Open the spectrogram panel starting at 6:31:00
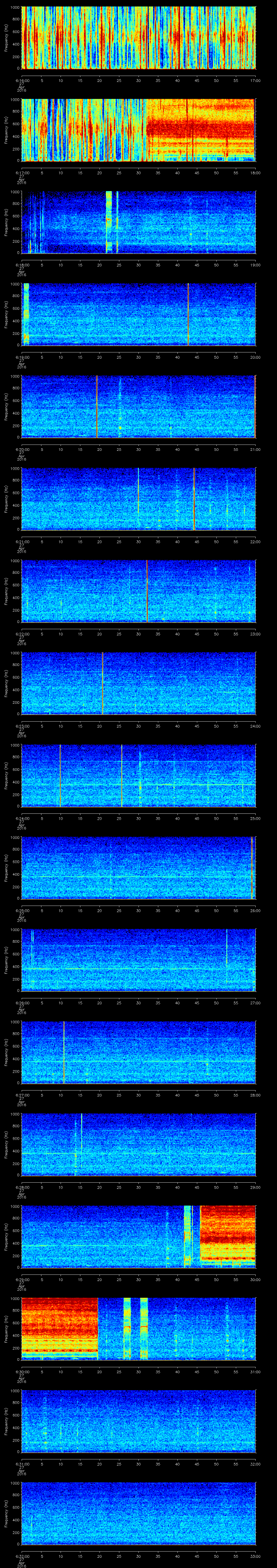 pos(138,1421)
